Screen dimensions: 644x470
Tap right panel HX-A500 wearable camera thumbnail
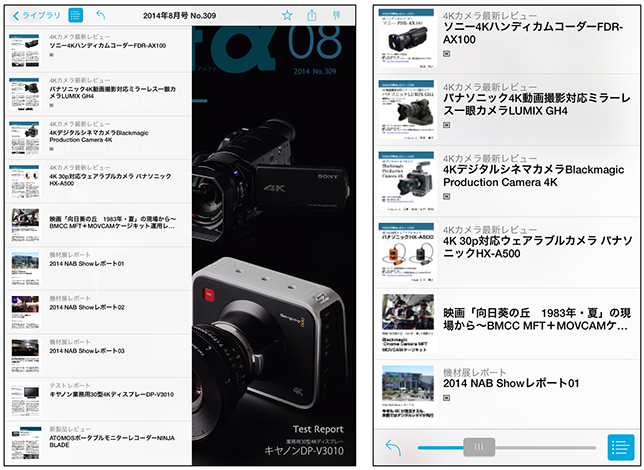[406, 253]
